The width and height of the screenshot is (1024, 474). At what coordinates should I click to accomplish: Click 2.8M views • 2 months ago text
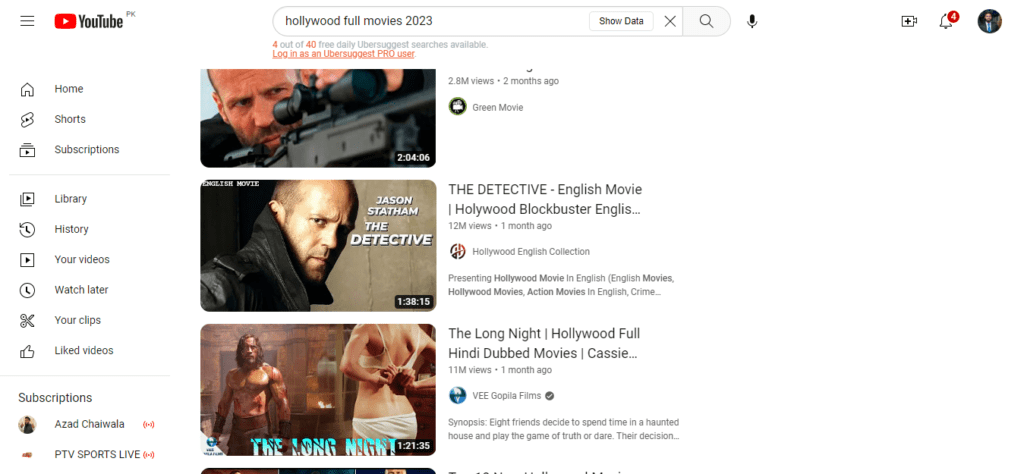504,81
